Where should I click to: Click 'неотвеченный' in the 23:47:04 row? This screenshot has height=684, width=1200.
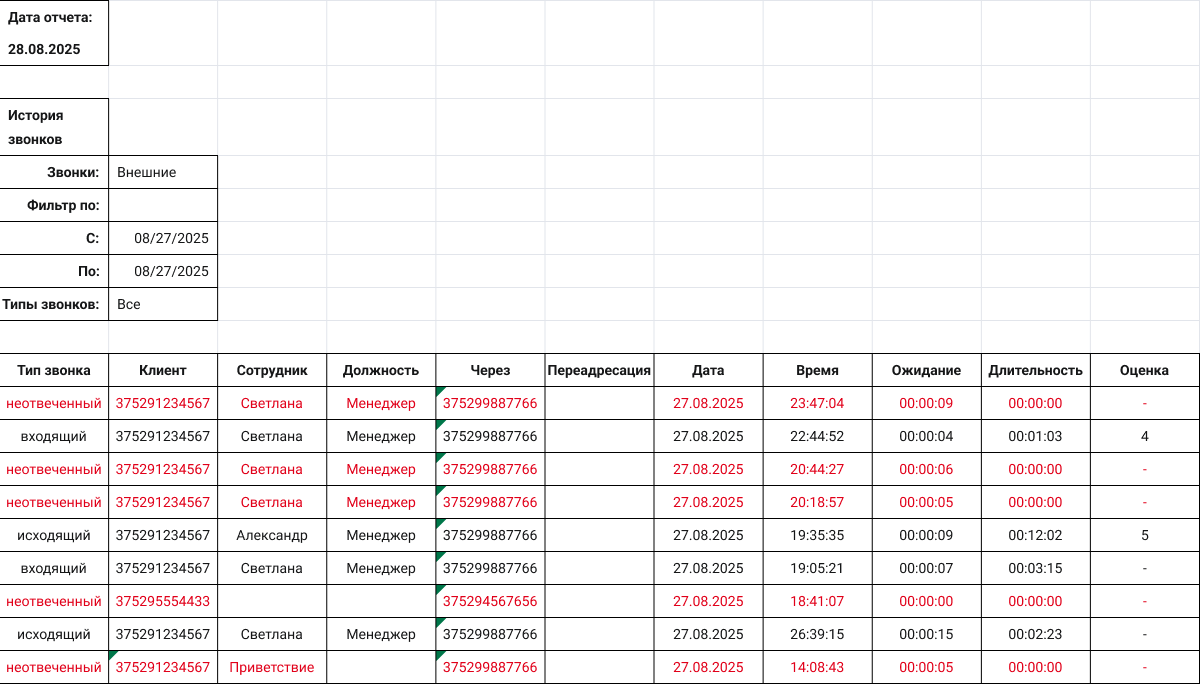tap(54, 403)
